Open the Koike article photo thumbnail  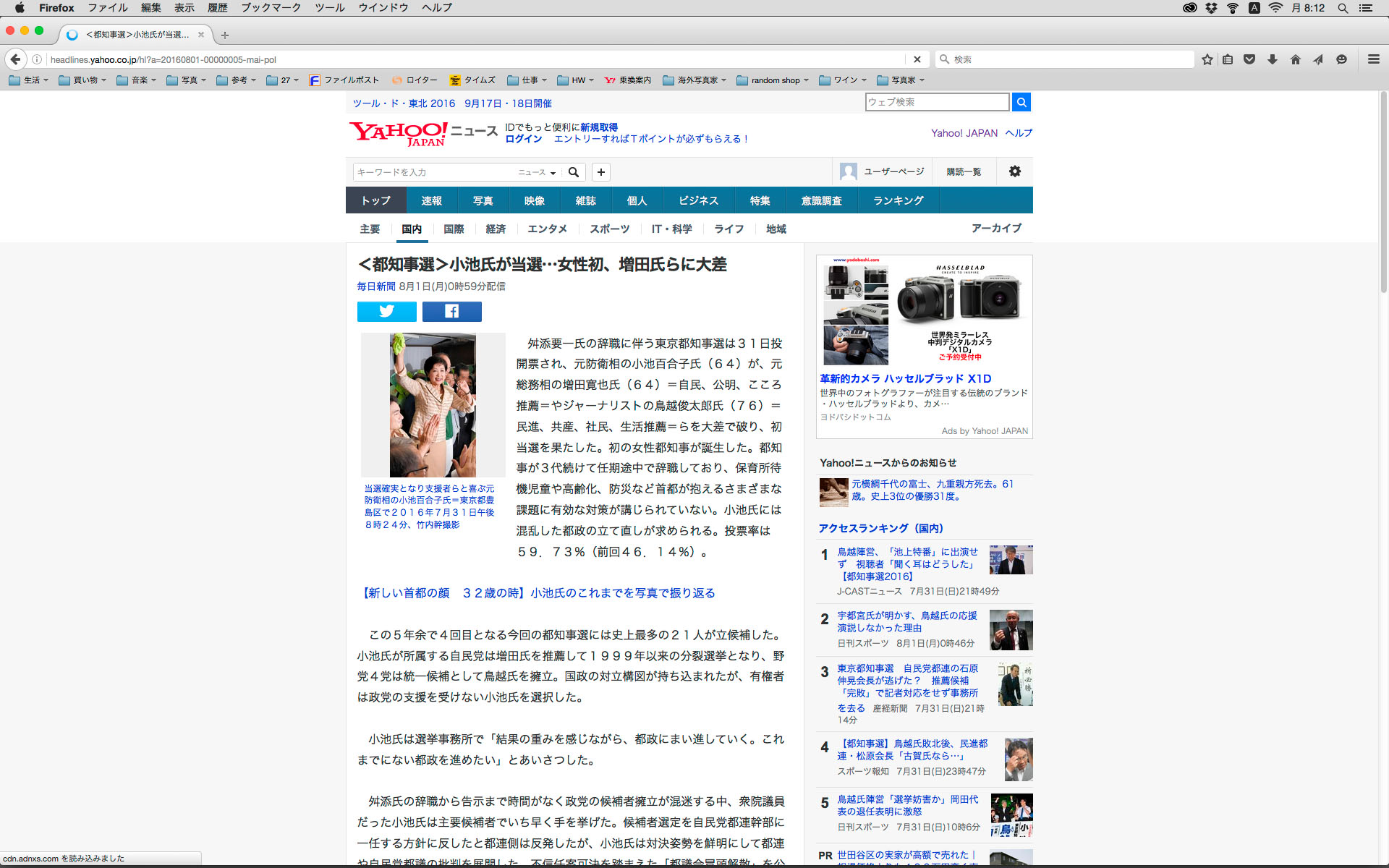pos(433,404)
